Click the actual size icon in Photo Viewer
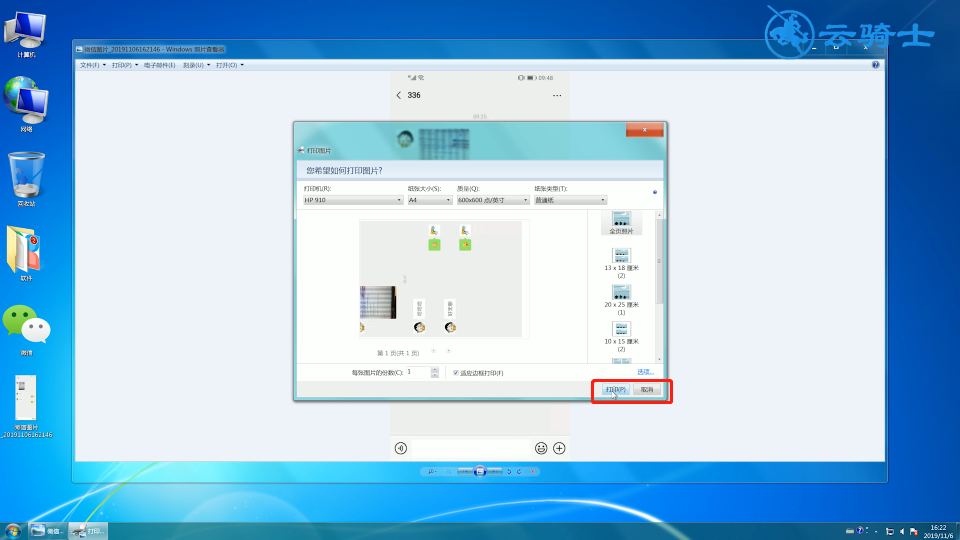Screen dimensions: 960x540 449,471
